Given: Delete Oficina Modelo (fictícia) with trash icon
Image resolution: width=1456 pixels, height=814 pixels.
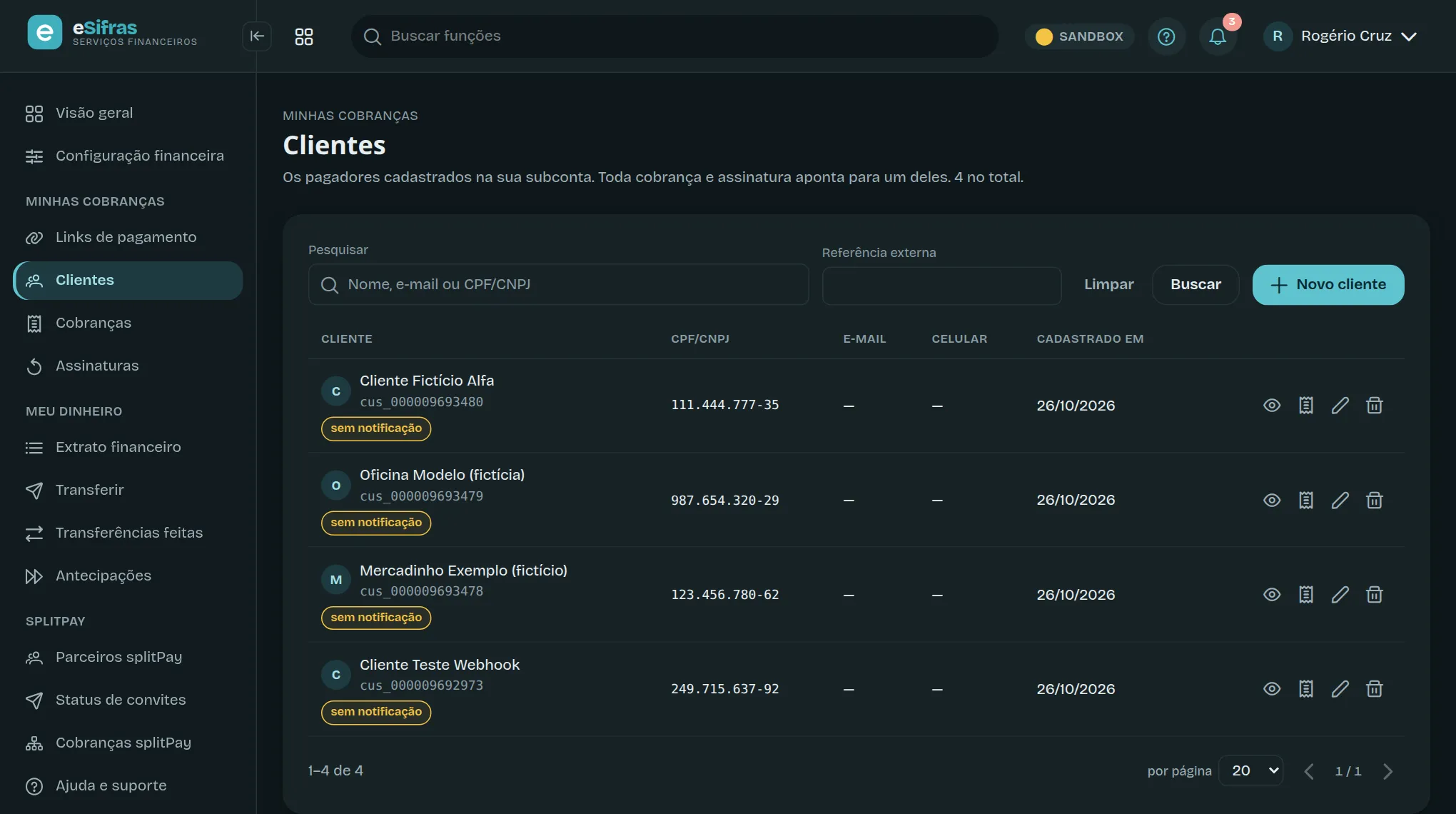Looking at the screenshot, I should point(1375,501).
